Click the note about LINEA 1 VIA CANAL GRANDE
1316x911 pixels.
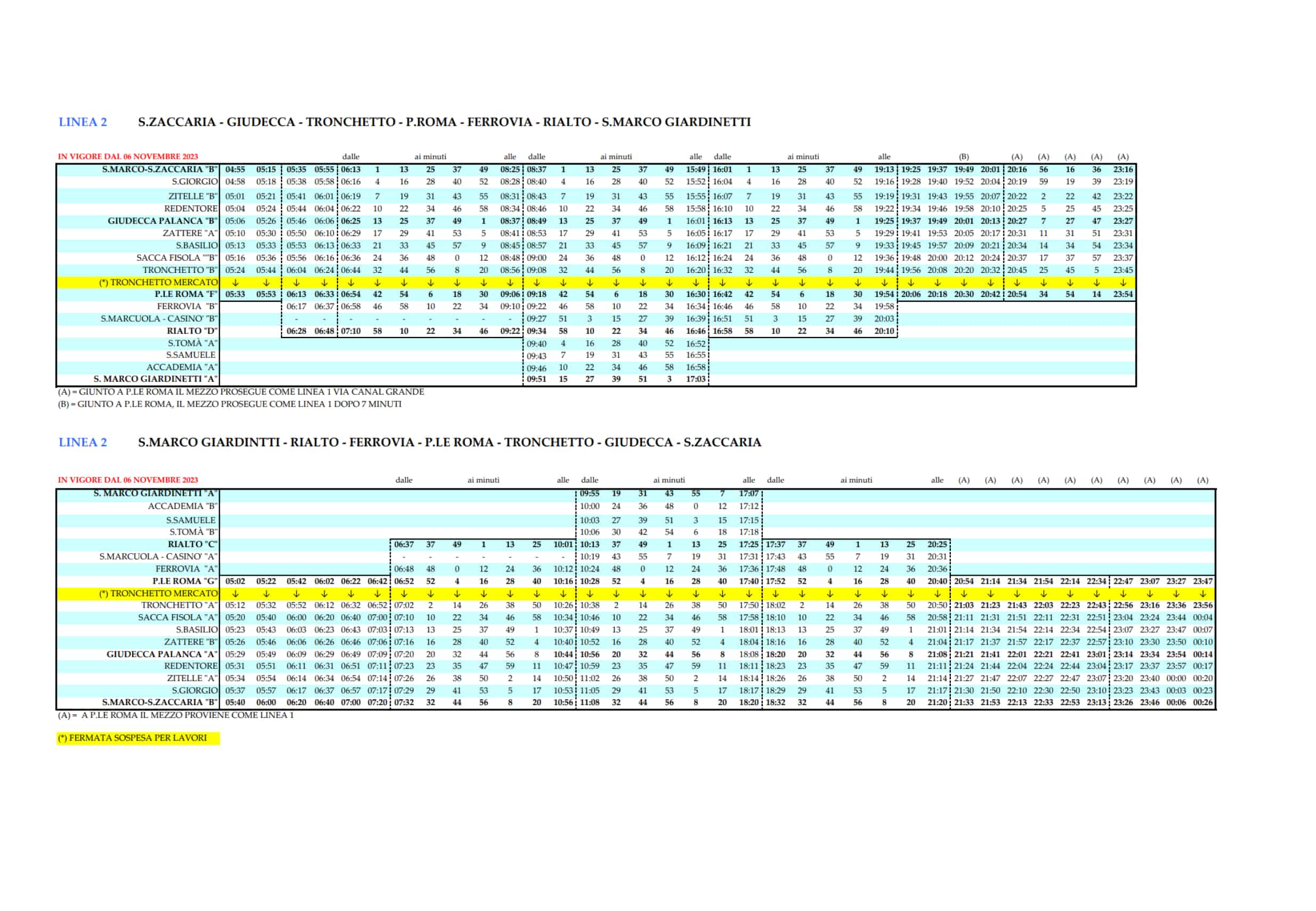pos(240,392)
